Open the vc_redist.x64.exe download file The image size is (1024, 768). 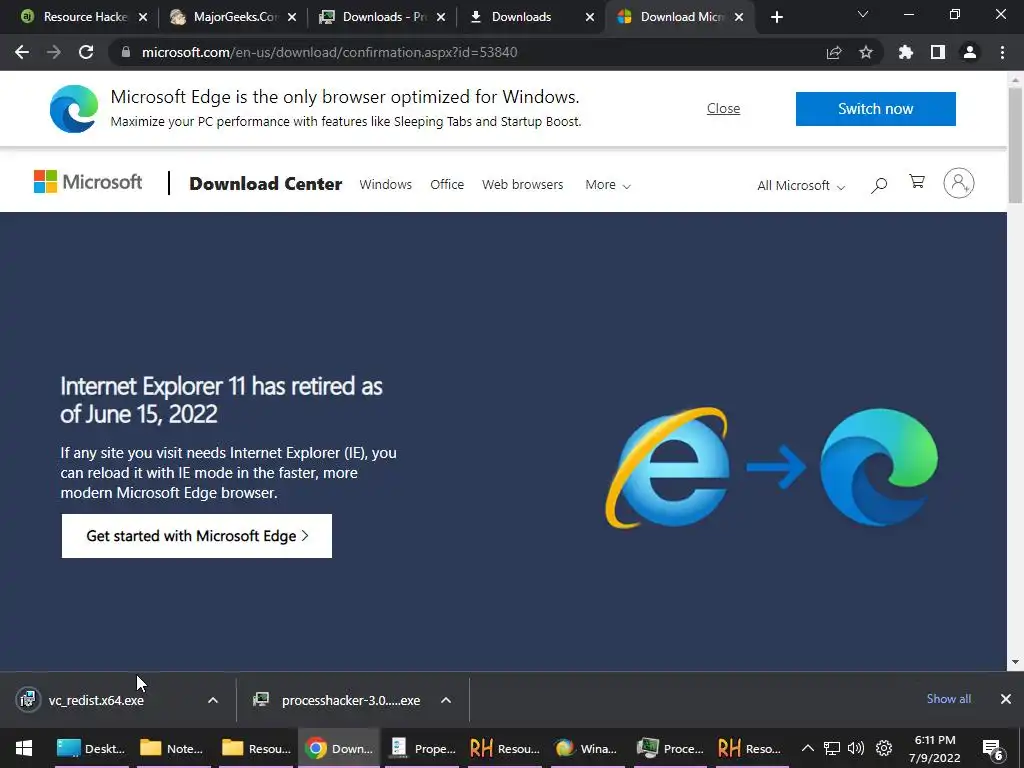tap(96, 700)
